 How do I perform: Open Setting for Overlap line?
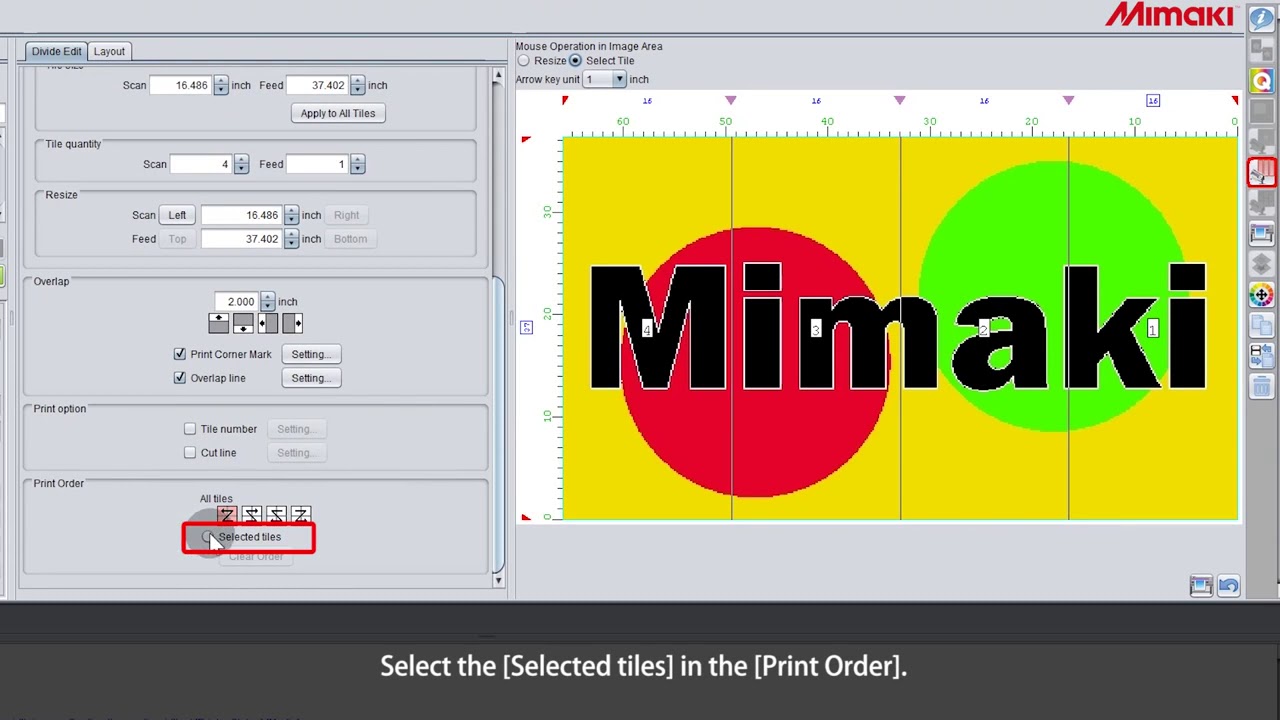pos(311,378)
